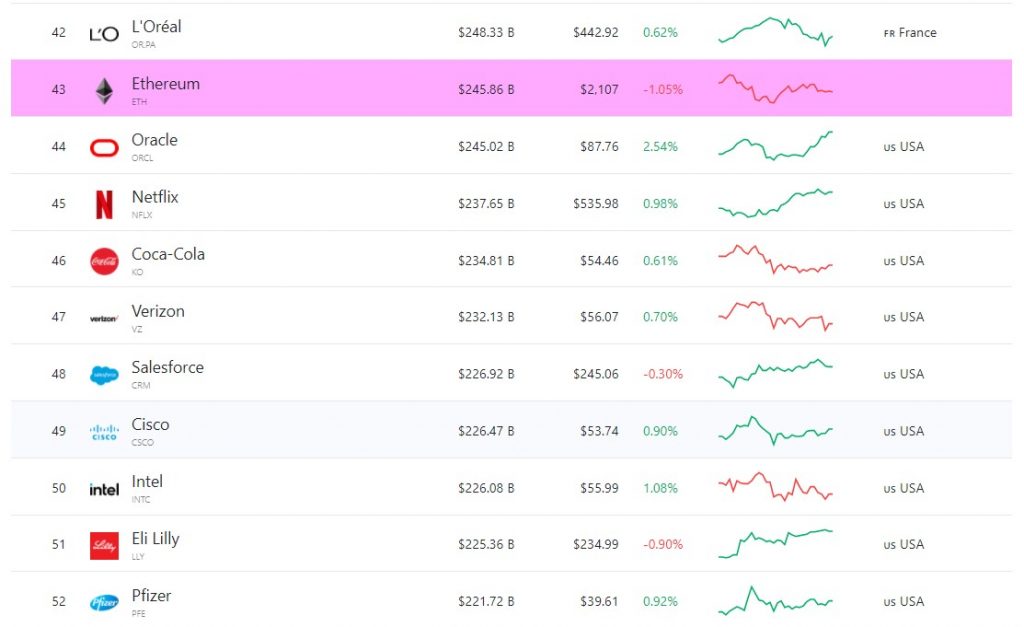Select Cisco market cap $226.47 B
This screenshot has height=627, width=1024.
[486, 431]
